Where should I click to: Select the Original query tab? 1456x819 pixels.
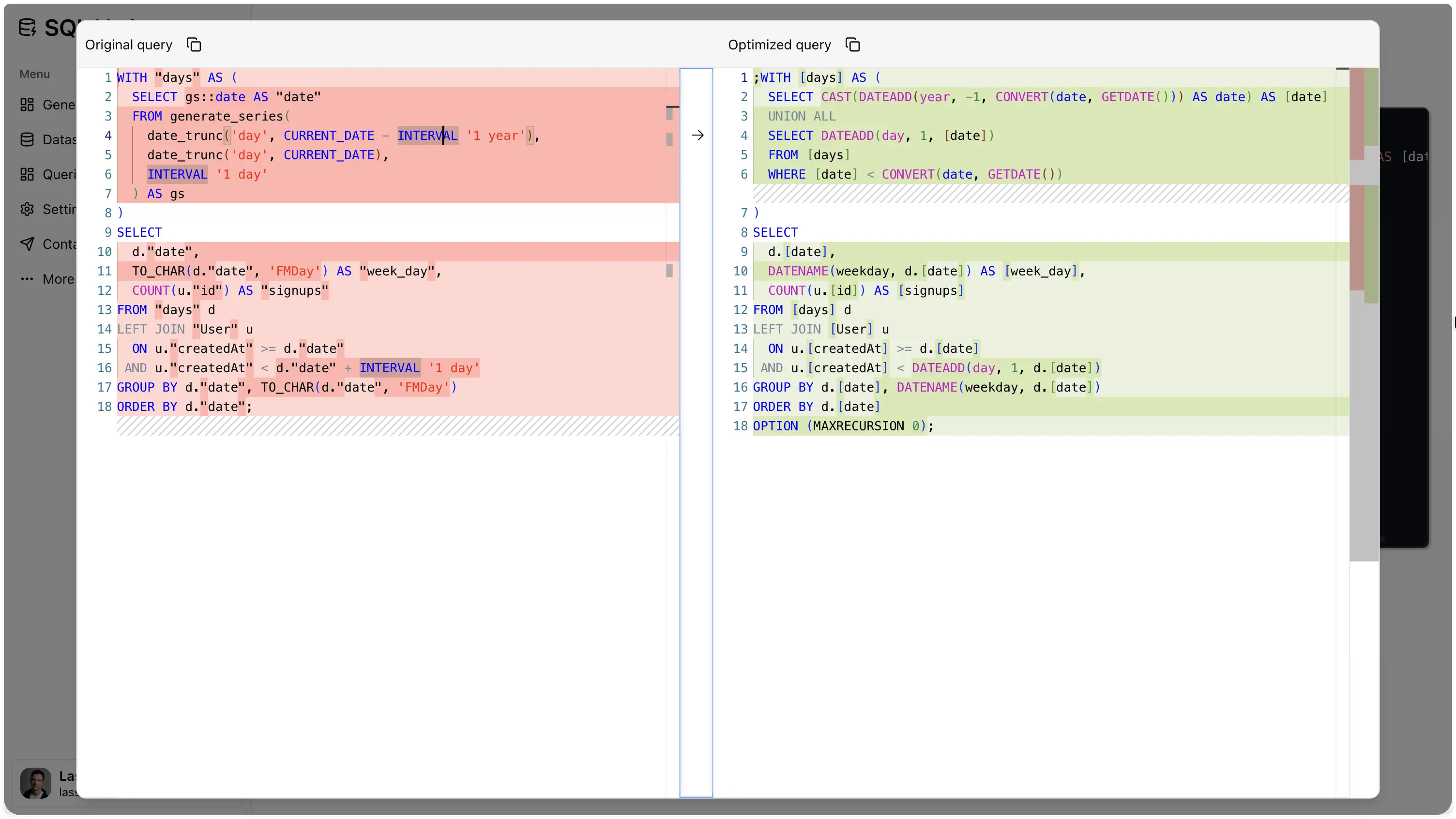coord(128,44)
